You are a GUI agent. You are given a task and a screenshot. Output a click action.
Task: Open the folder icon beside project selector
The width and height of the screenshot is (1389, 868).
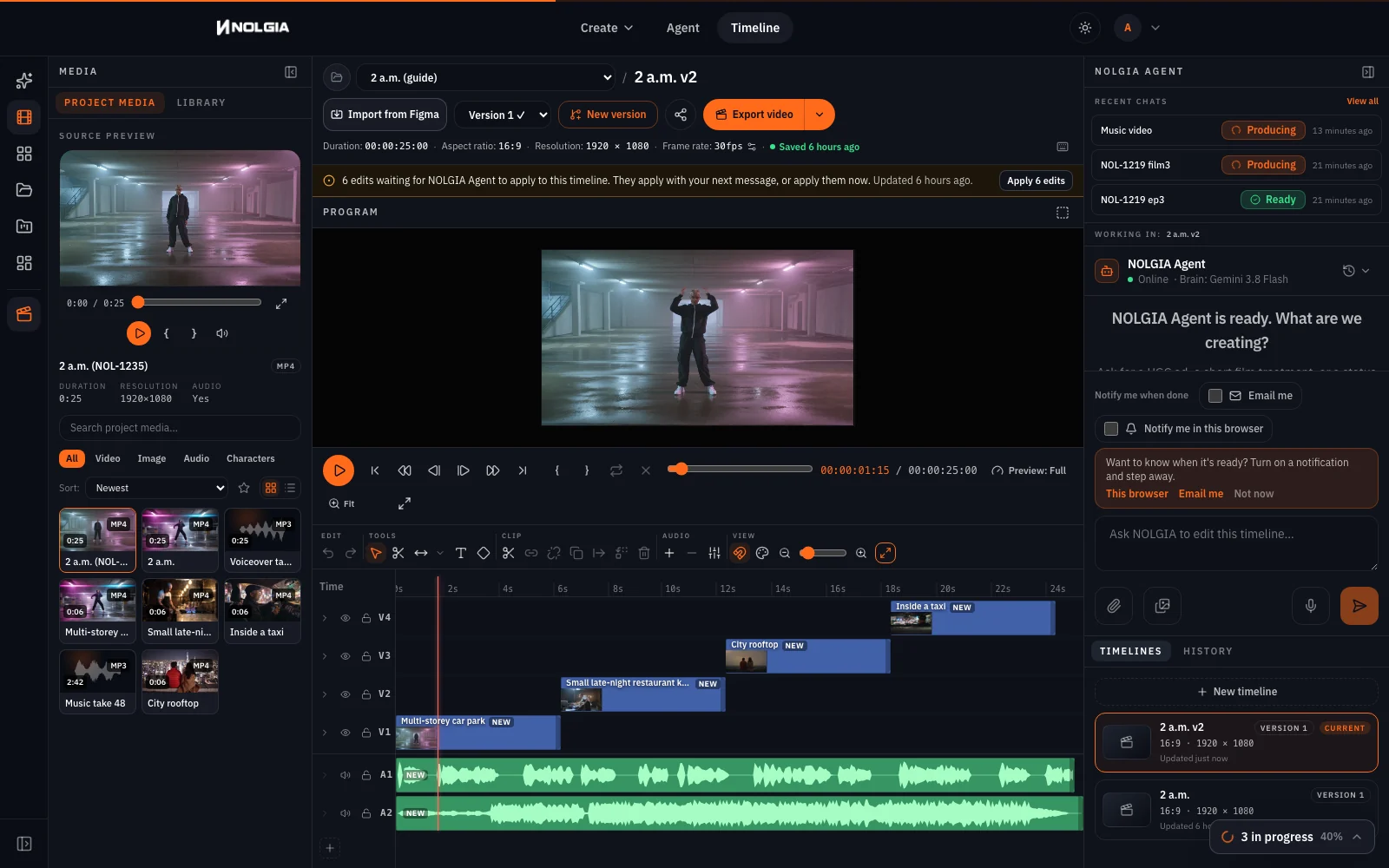click(x=337, y=77)
